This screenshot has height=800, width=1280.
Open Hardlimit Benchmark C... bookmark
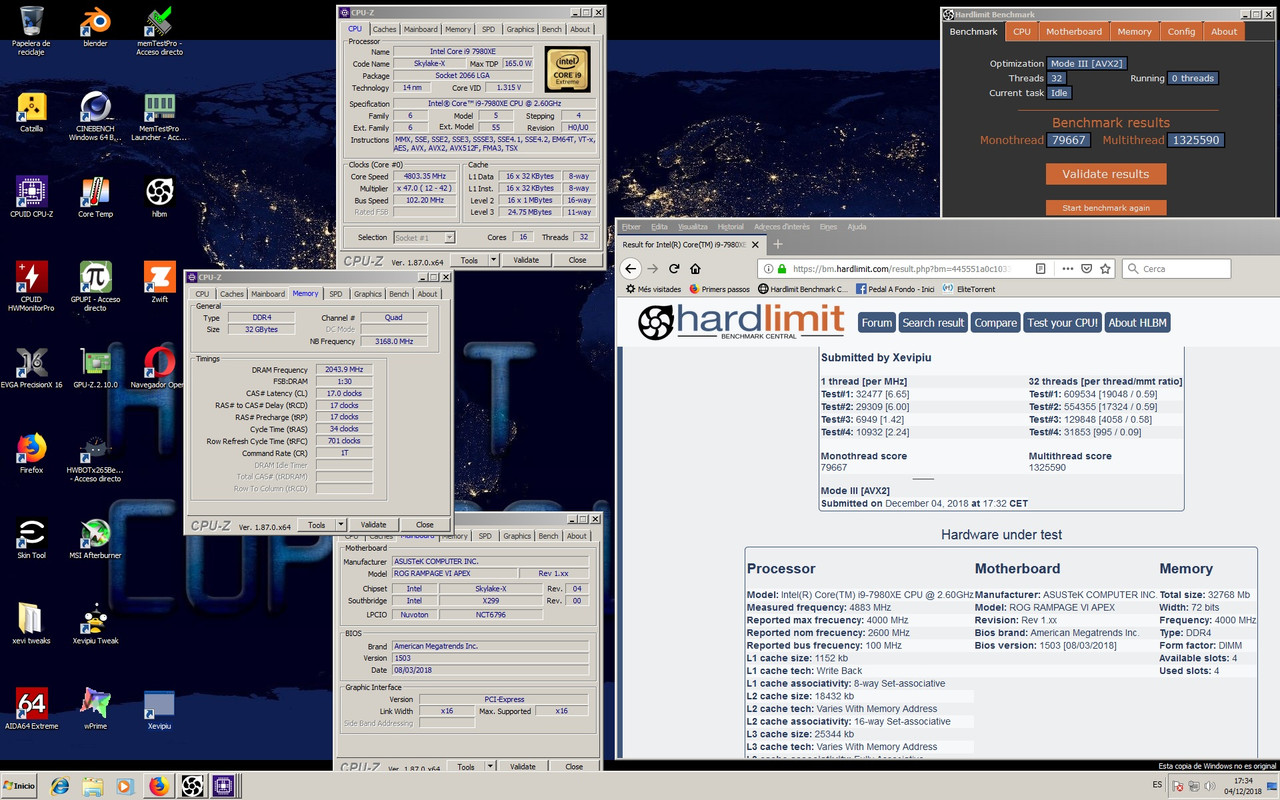802,289
